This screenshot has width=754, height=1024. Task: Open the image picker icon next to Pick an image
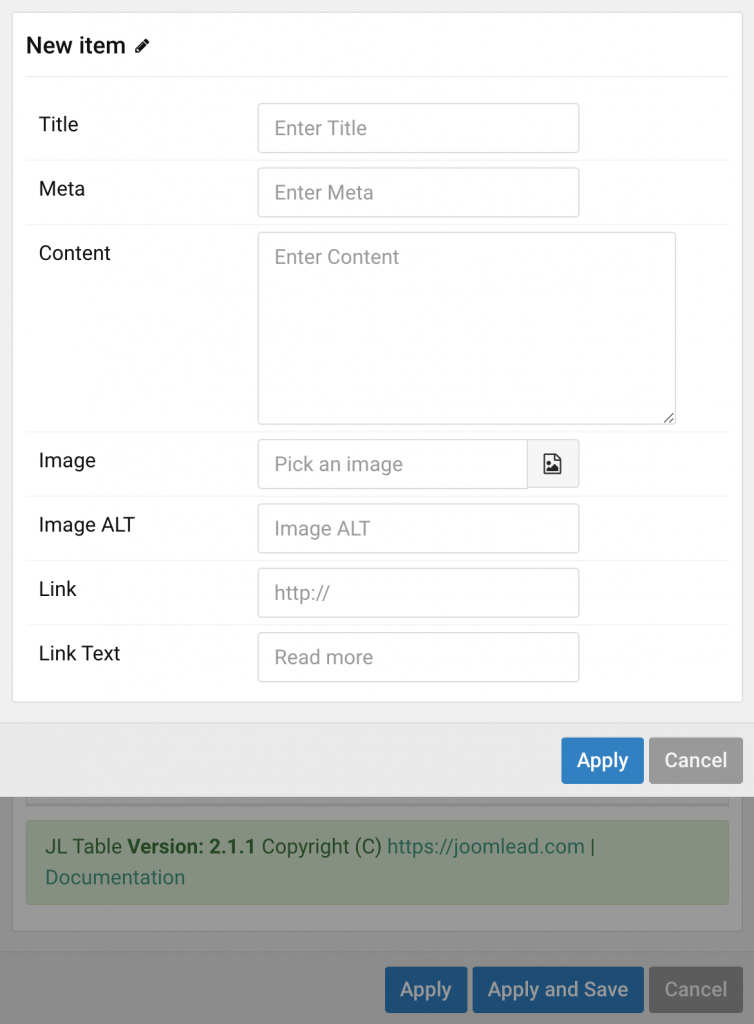(x=553, y=463)
